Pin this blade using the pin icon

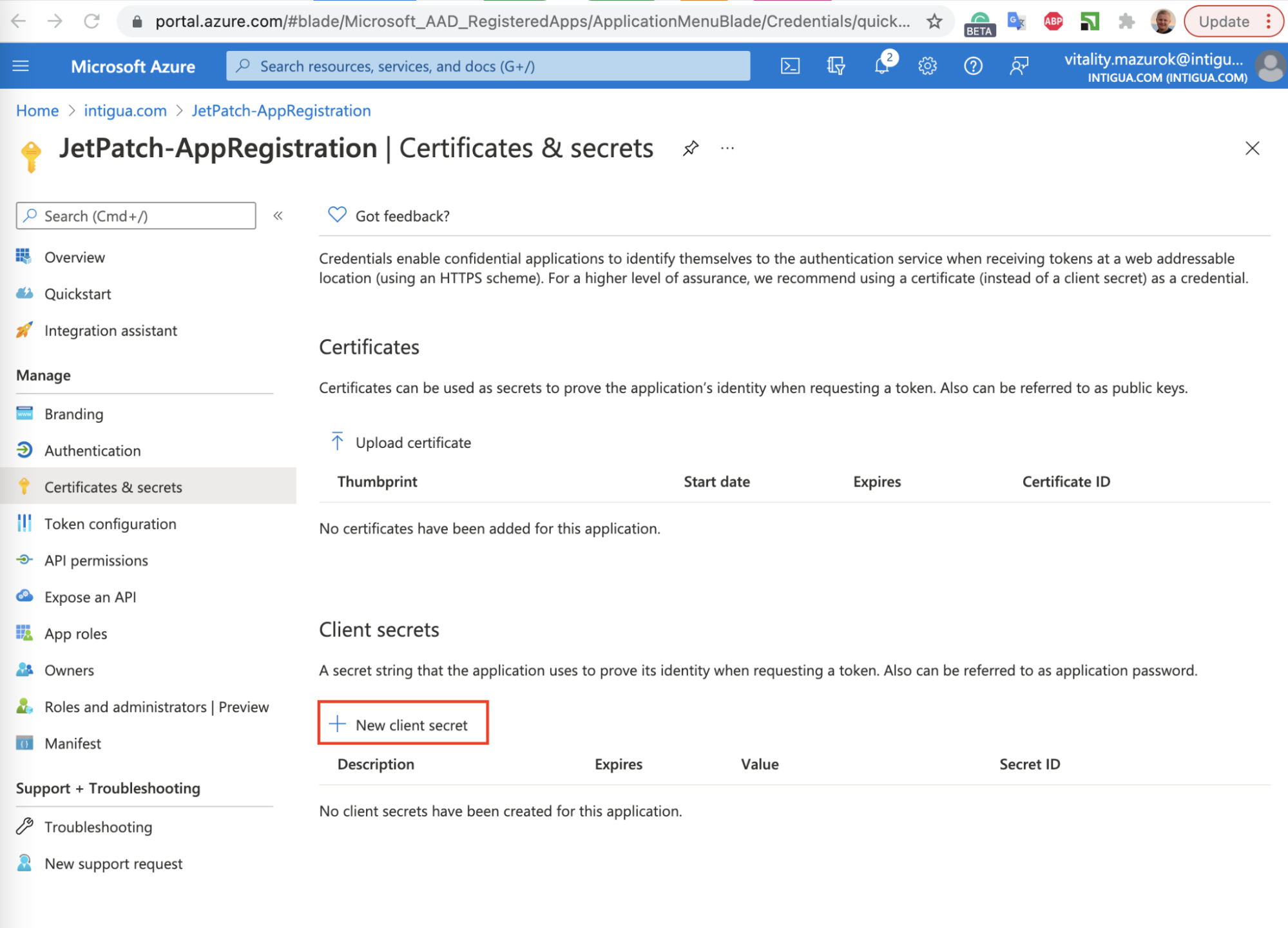pyautogui.click(x=691, y=148)
